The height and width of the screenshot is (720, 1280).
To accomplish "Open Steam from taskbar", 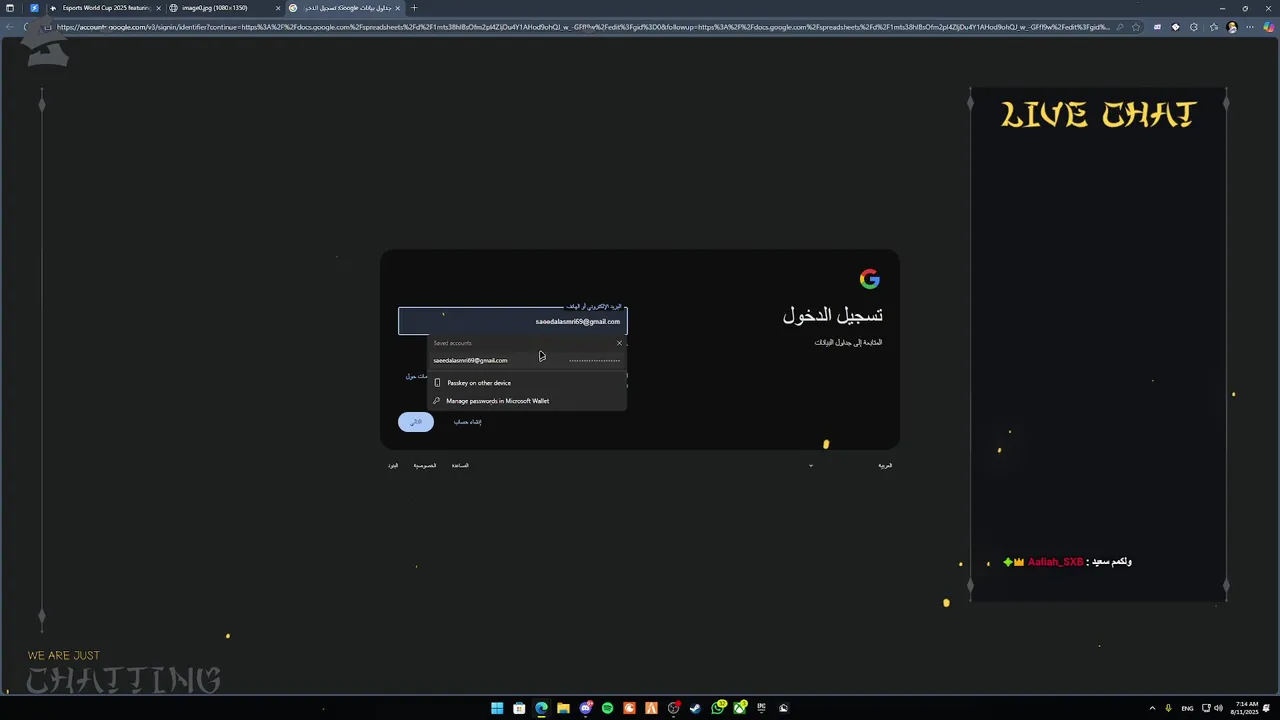I will 695,708.
